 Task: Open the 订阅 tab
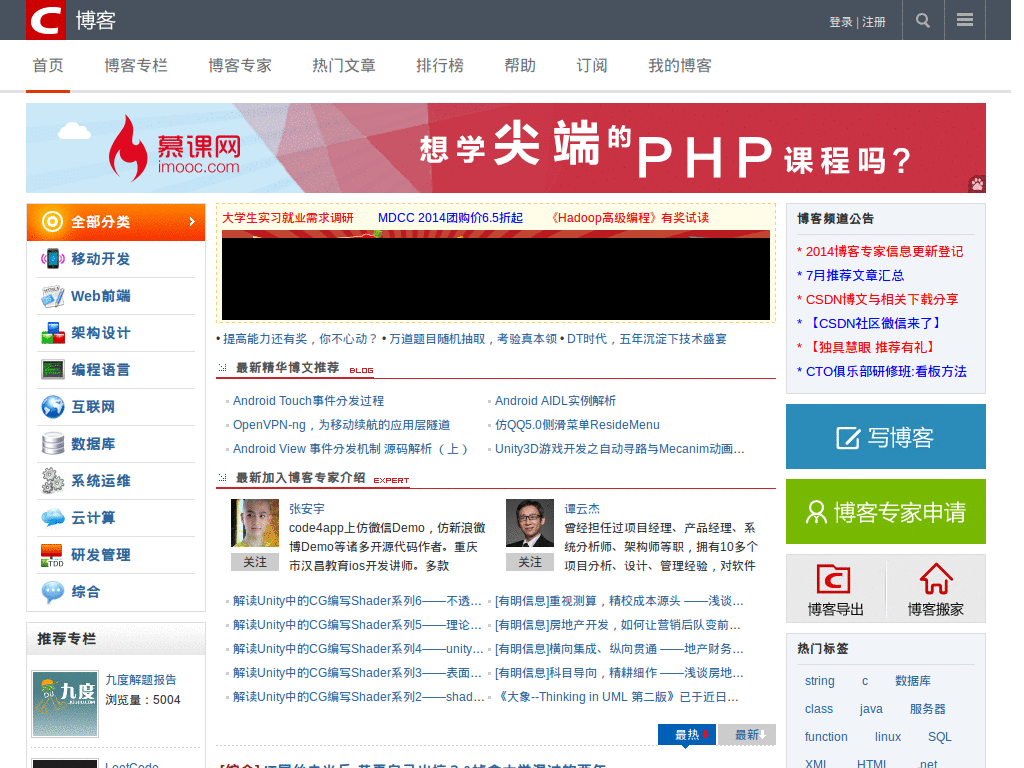(592, 65)
